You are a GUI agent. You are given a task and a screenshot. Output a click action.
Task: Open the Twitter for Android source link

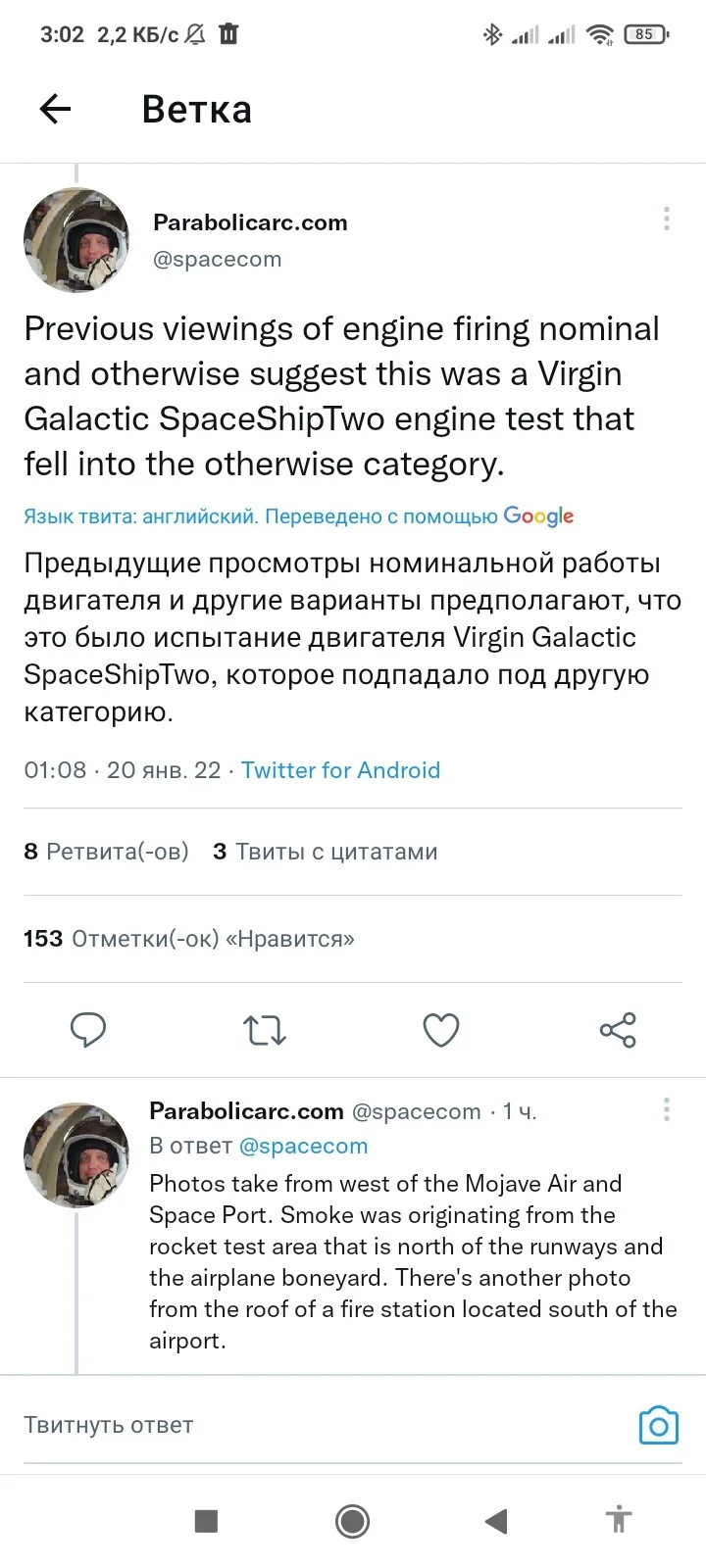340,770
